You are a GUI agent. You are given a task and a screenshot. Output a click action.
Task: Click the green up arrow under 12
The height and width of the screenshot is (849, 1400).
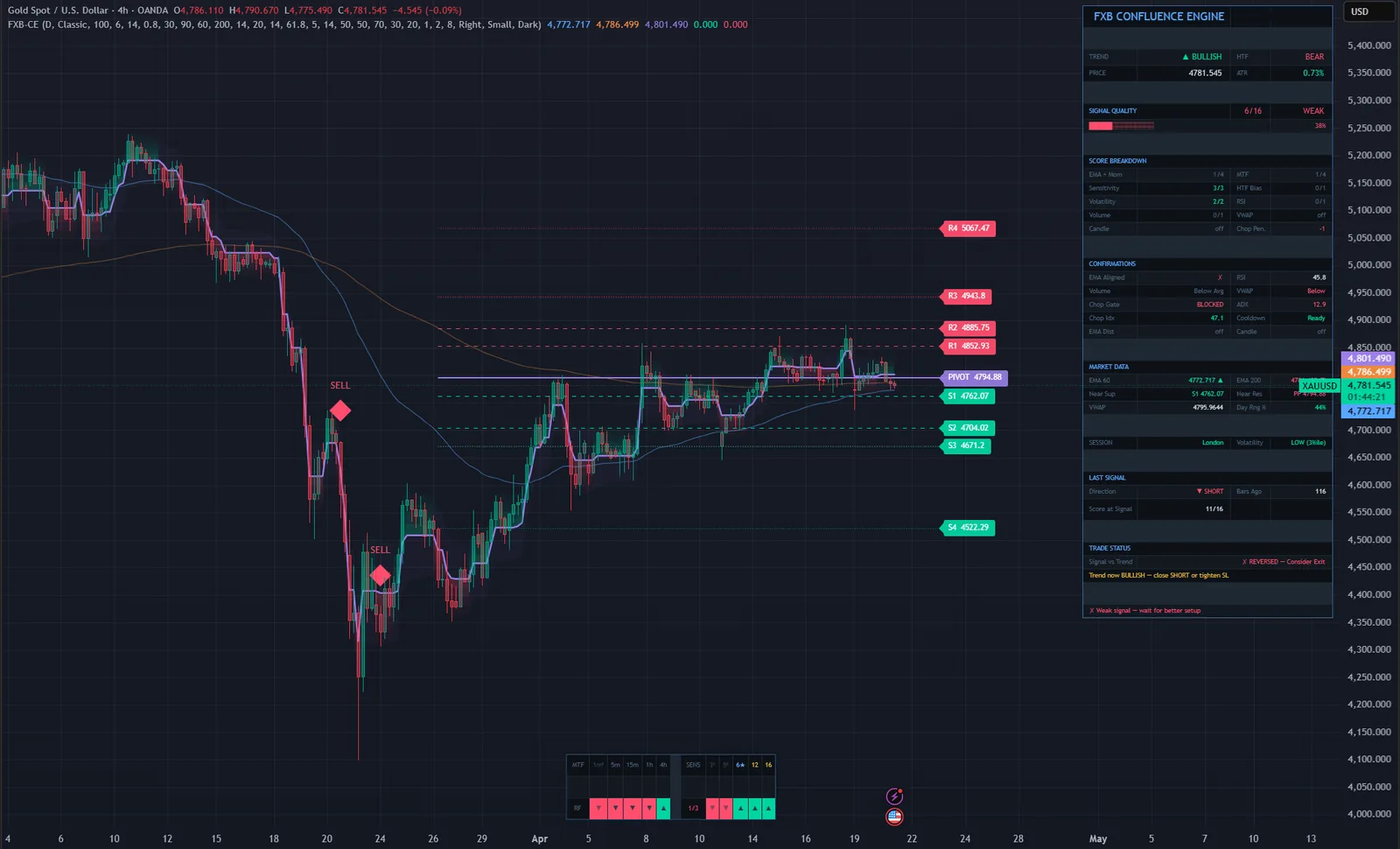(x=755, y=809)
